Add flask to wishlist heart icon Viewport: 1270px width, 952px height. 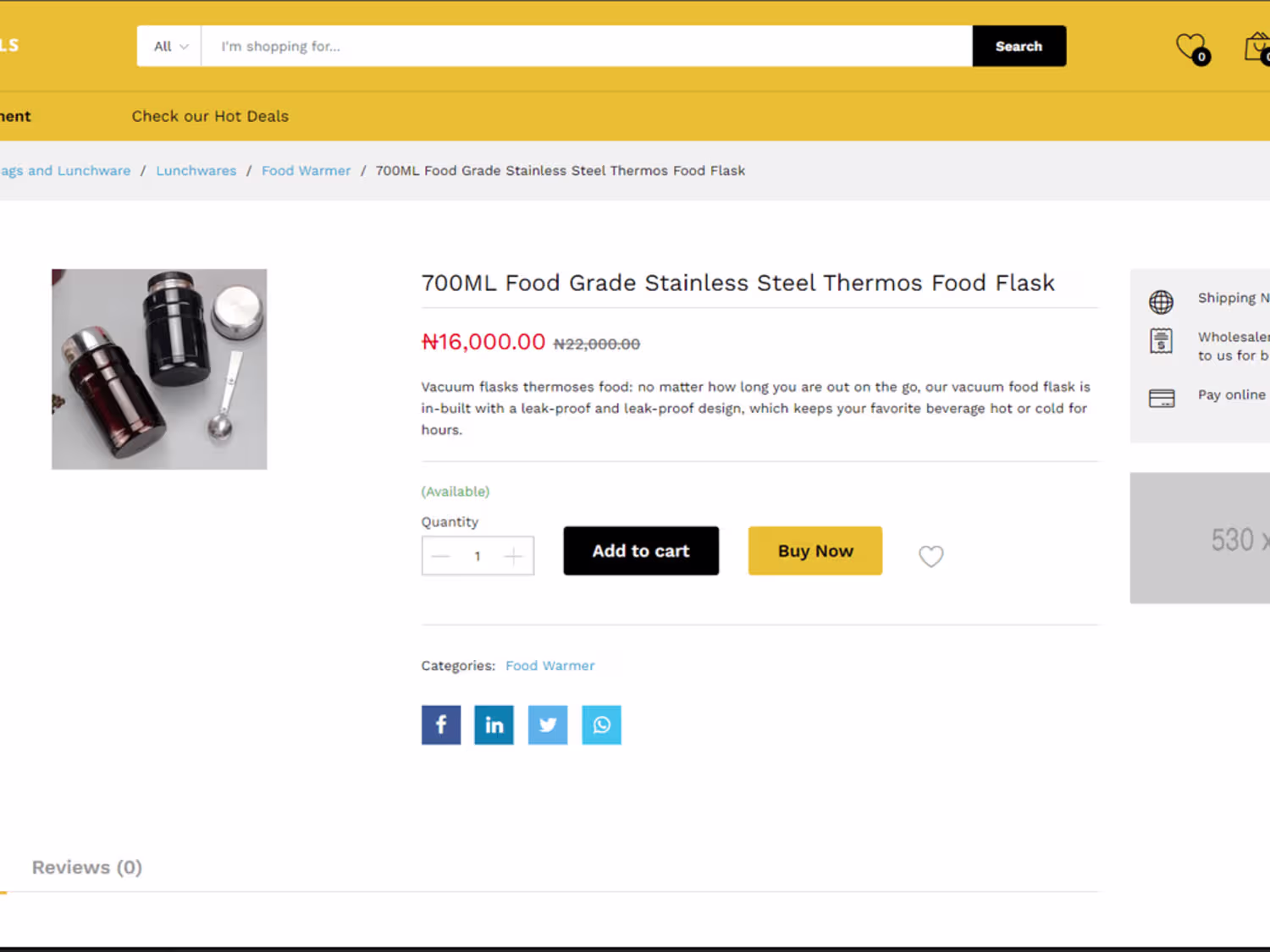930,556
